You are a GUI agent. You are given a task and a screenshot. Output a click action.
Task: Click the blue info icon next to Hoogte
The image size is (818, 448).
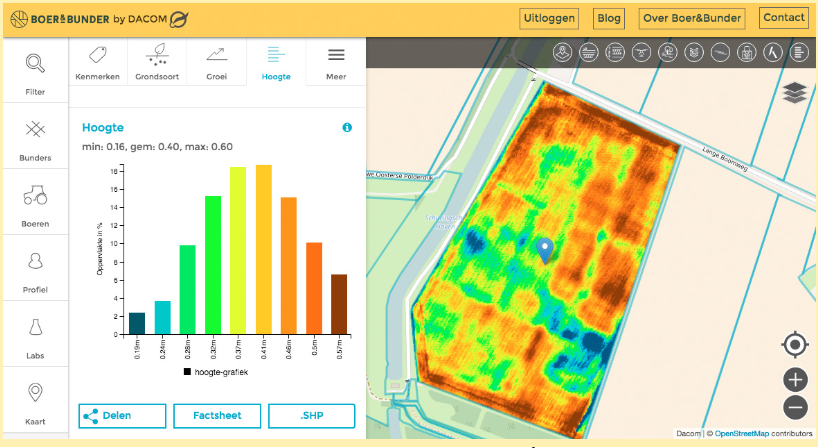347,127
